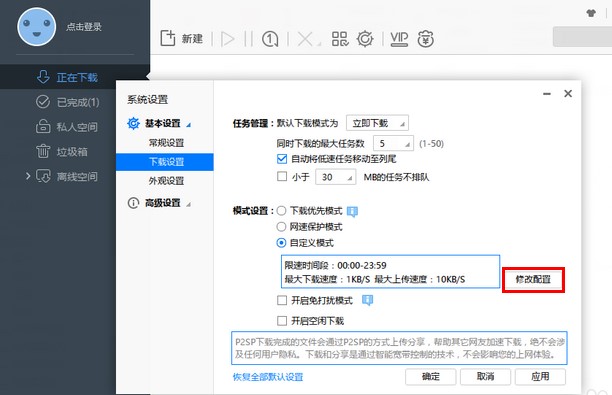612x395 pixels.
Task: Click the trash can icon in sidebar
Action: 43,151
